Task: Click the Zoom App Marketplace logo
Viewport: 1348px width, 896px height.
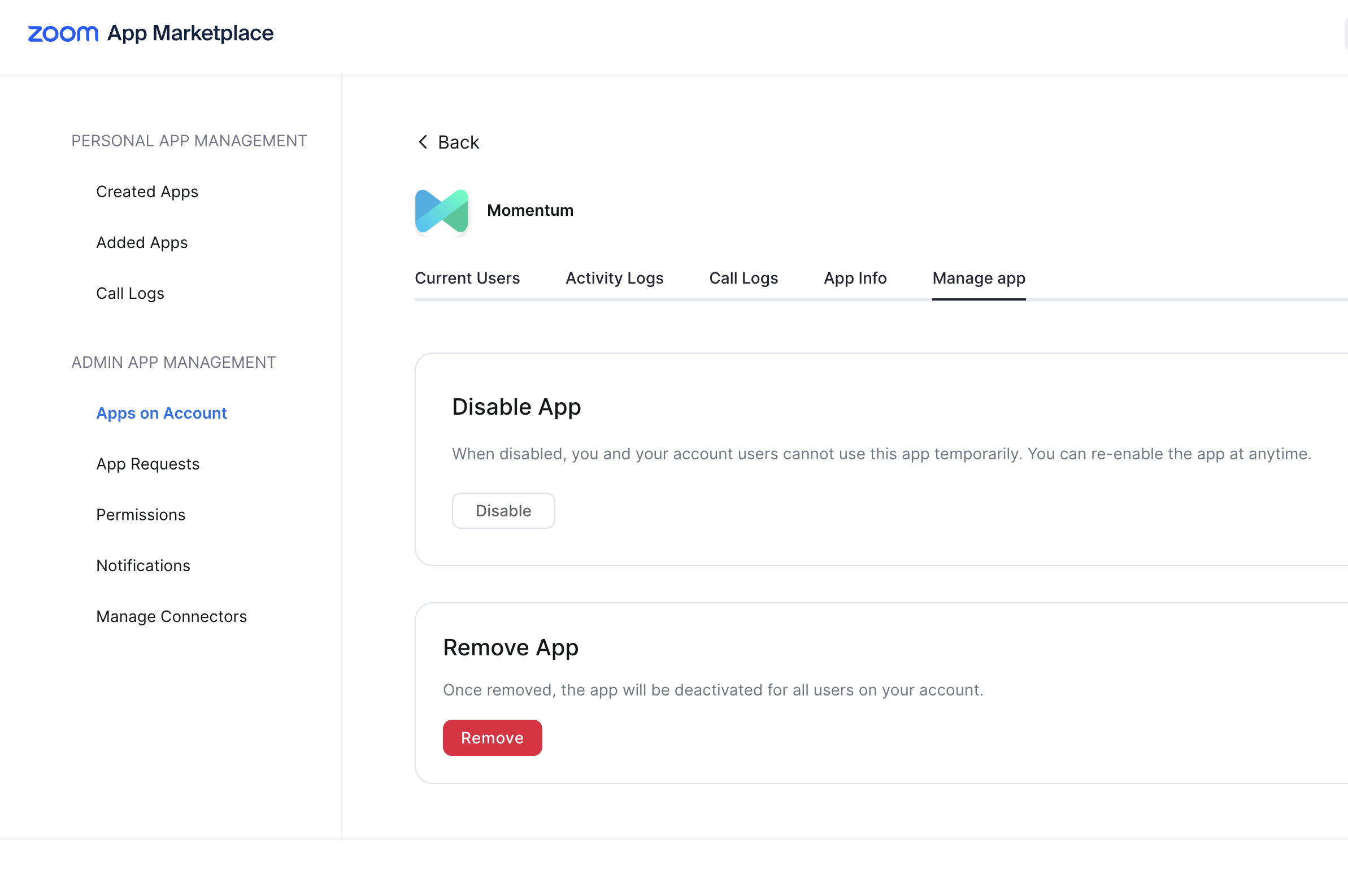Action: tap(151, 34)
